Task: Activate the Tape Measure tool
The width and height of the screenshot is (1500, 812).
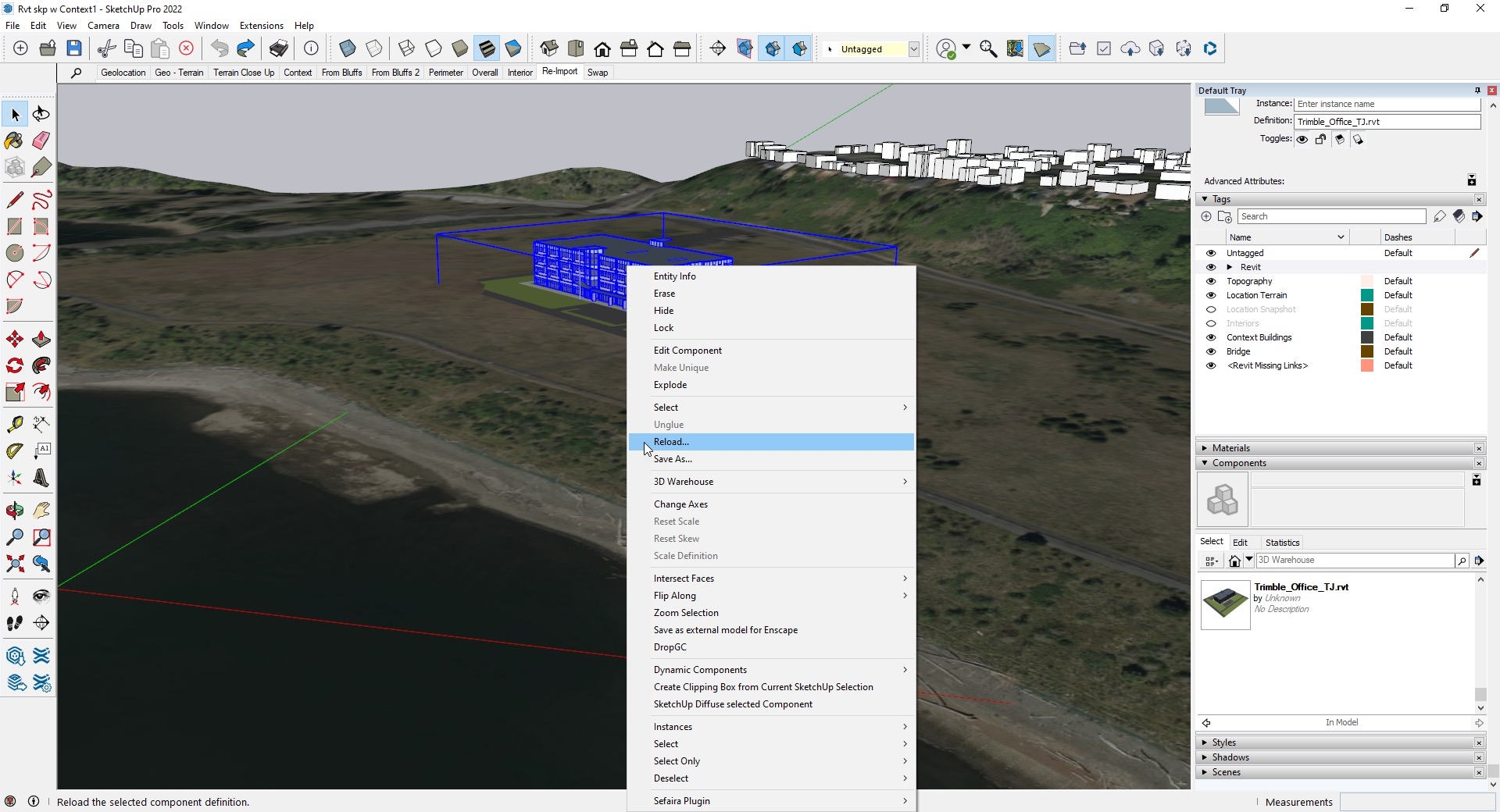Action: tap(14, 424)
